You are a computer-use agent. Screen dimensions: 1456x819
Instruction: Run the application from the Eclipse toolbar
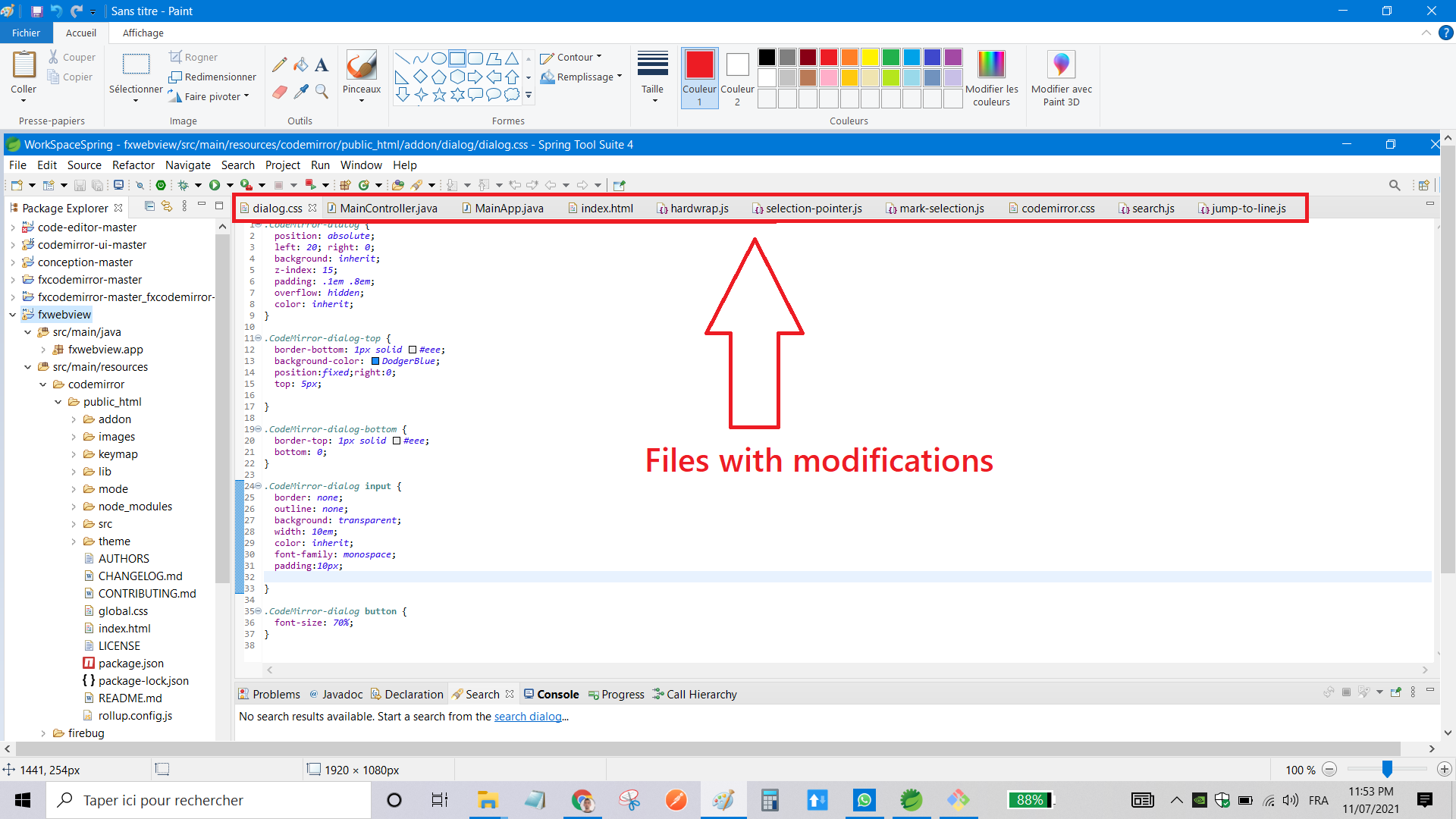click(x=215, y=184)
